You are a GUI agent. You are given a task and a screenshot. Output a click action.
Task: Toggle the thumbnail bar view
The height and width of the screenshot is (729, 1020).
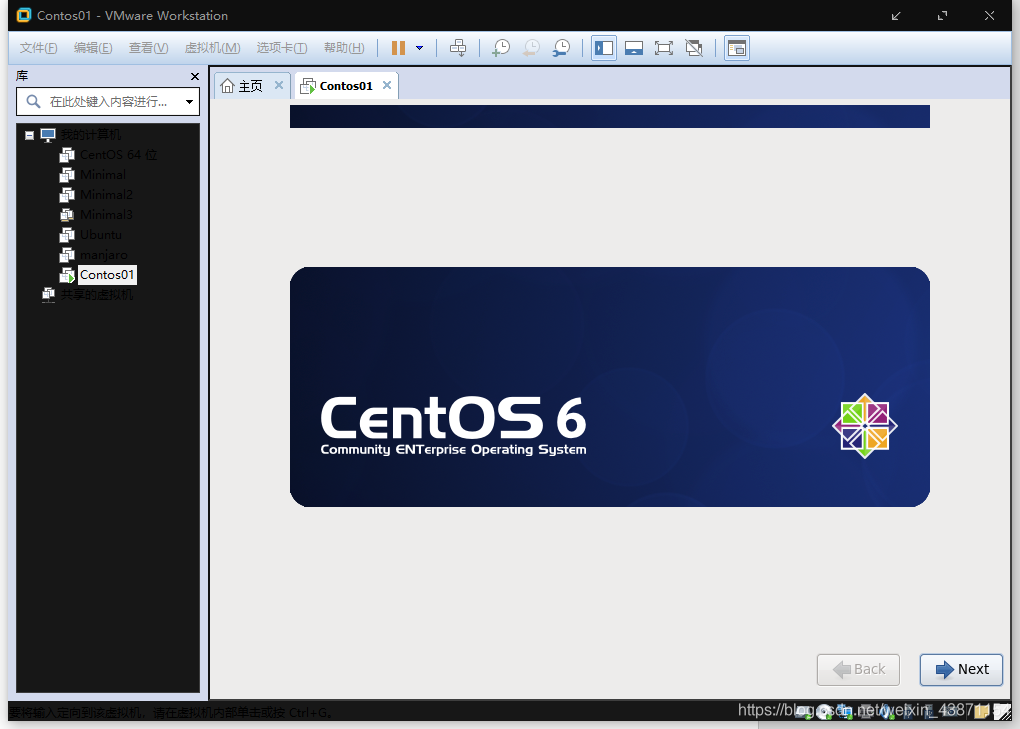tap(634, 47)
